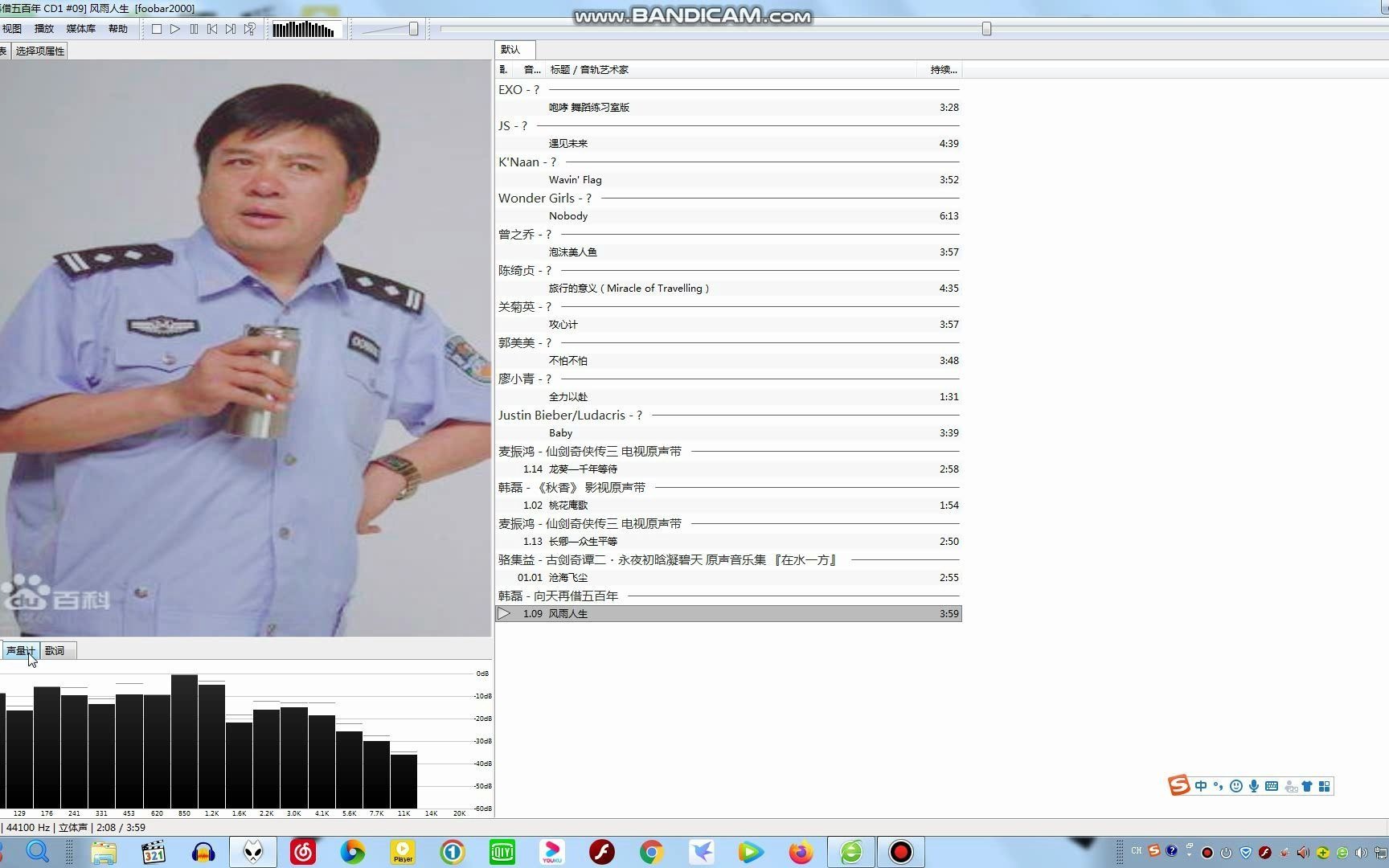Click the Sogou input method S logo
The height and width of the screenshot is (868, 1389).
(x=1179, y=785)
